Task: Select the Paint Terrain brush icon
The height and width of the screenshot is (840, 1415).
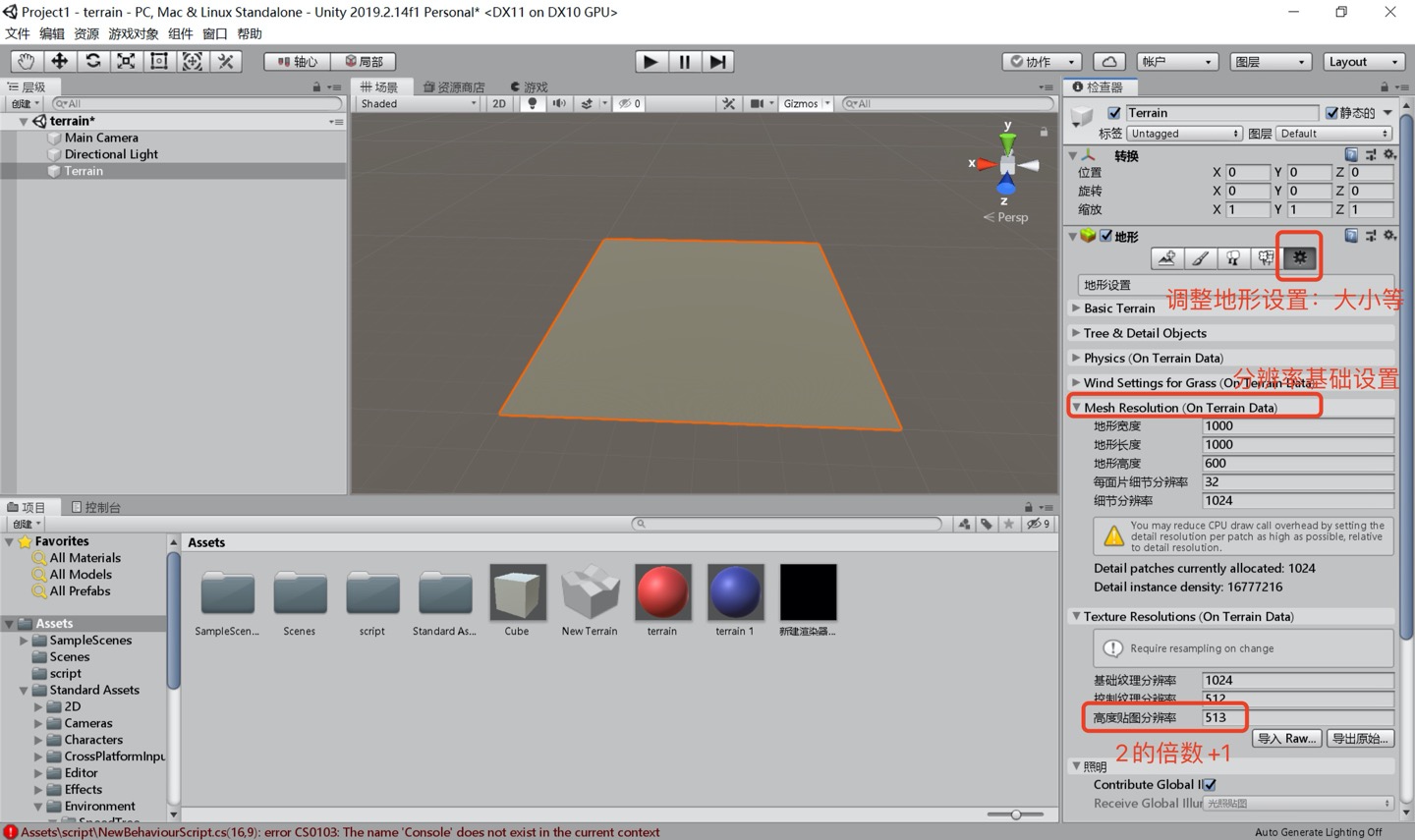Action: 1200,258
